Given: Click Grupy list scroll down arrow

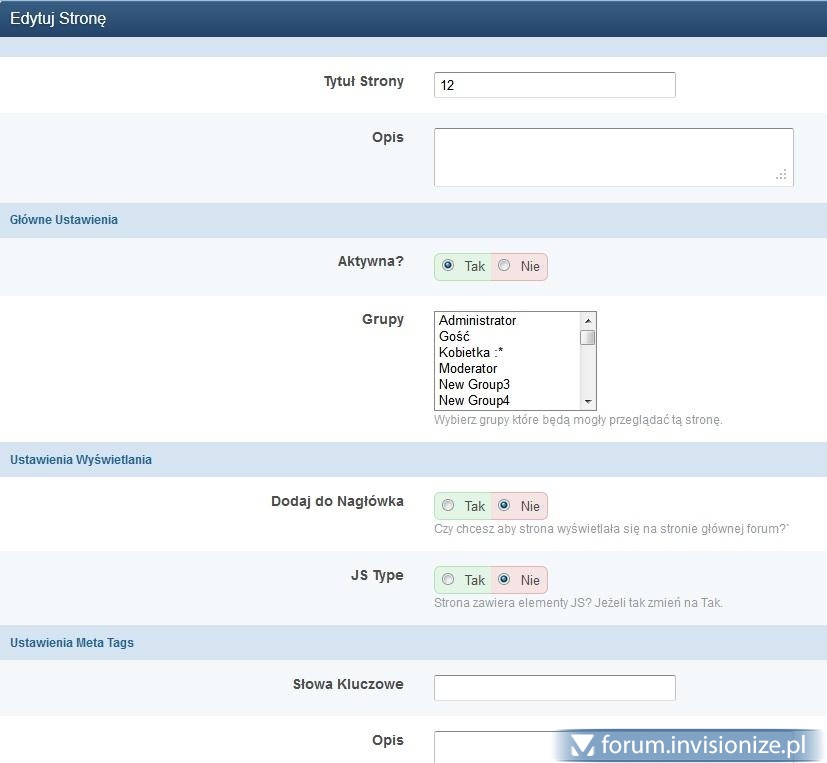Looking at the screenshot, I should (588, 402).
